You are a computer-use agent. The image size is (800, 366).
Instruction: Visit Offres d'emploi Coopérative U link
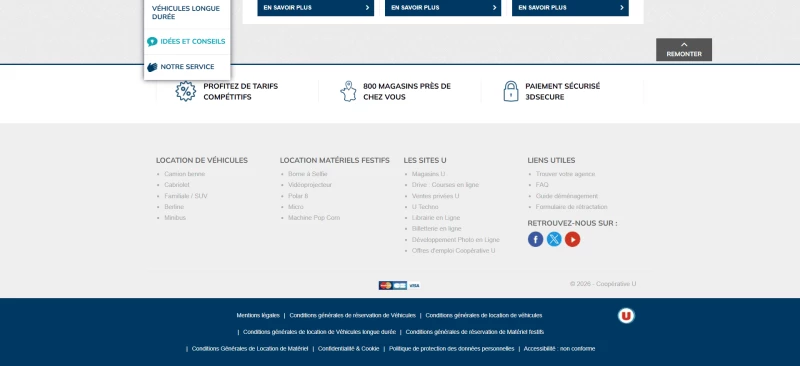pos(454,251)
